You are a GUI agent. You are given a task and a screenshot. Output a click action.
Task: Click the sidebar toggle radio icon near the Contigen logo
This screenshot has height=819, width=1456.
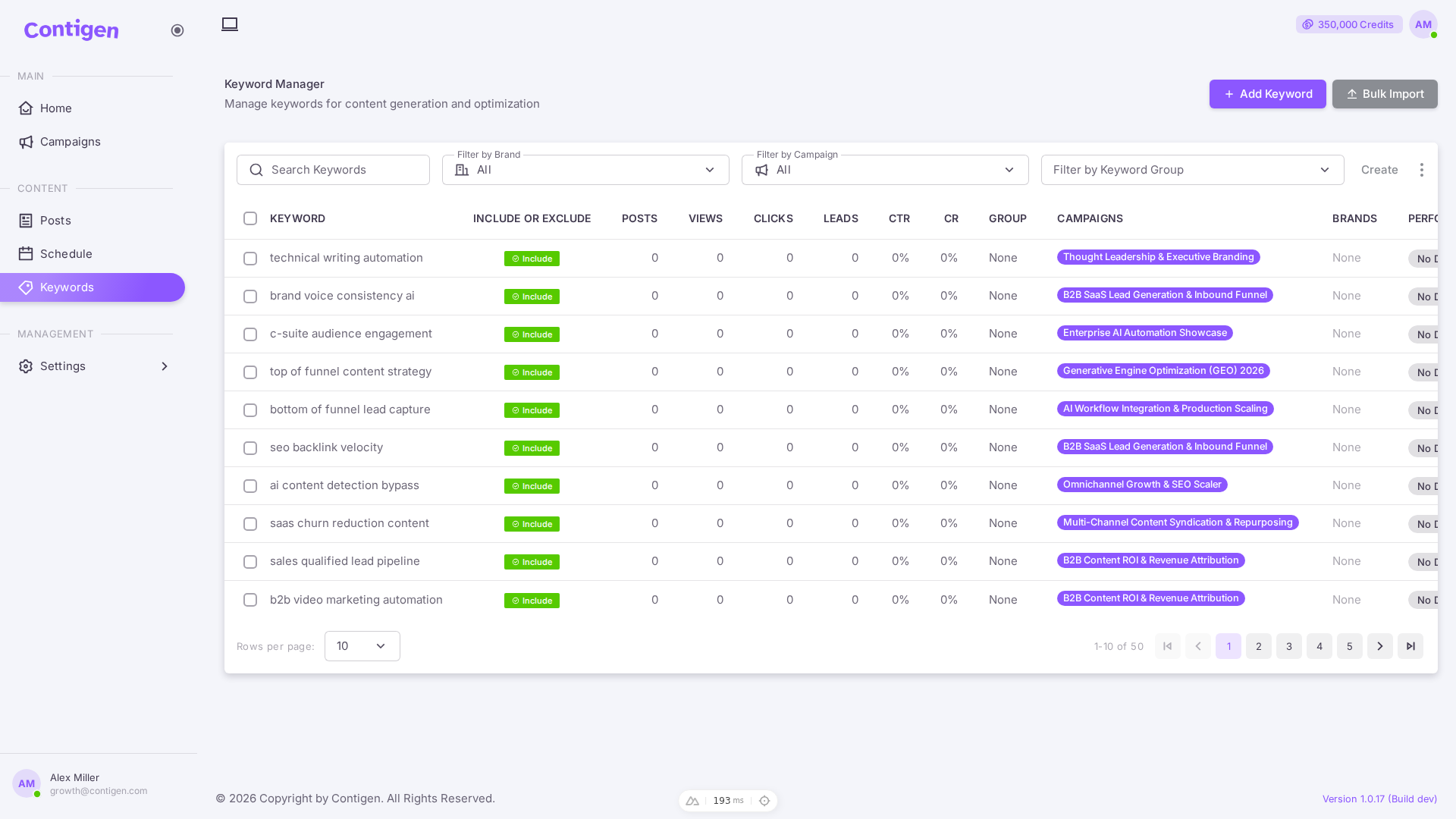click(x=177, y=30)
